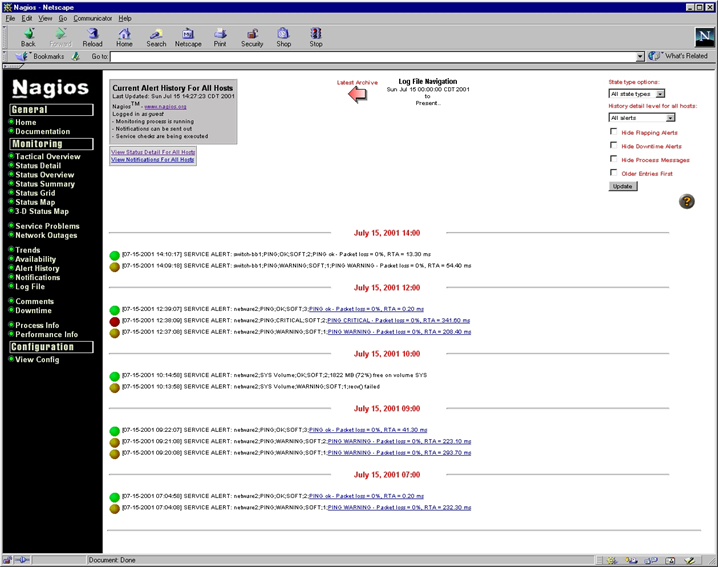Enable Hide Flapping Alerts checkbox

click(x=613, y=131)
